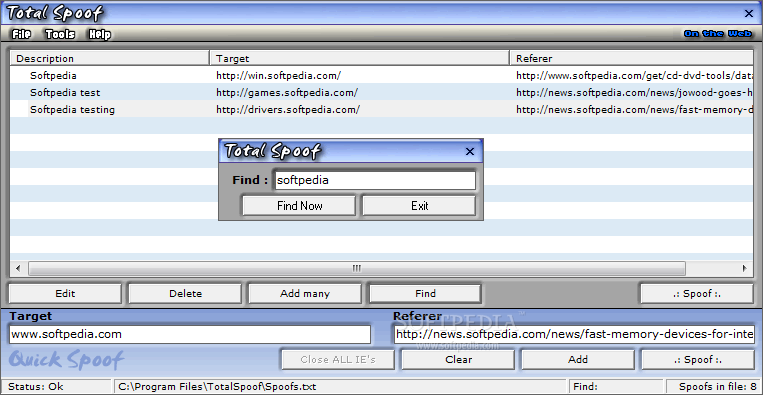Screen dimensions: 763x395
Task: Click the Spoofs in file: 8 entry
Action: point(714,387)
